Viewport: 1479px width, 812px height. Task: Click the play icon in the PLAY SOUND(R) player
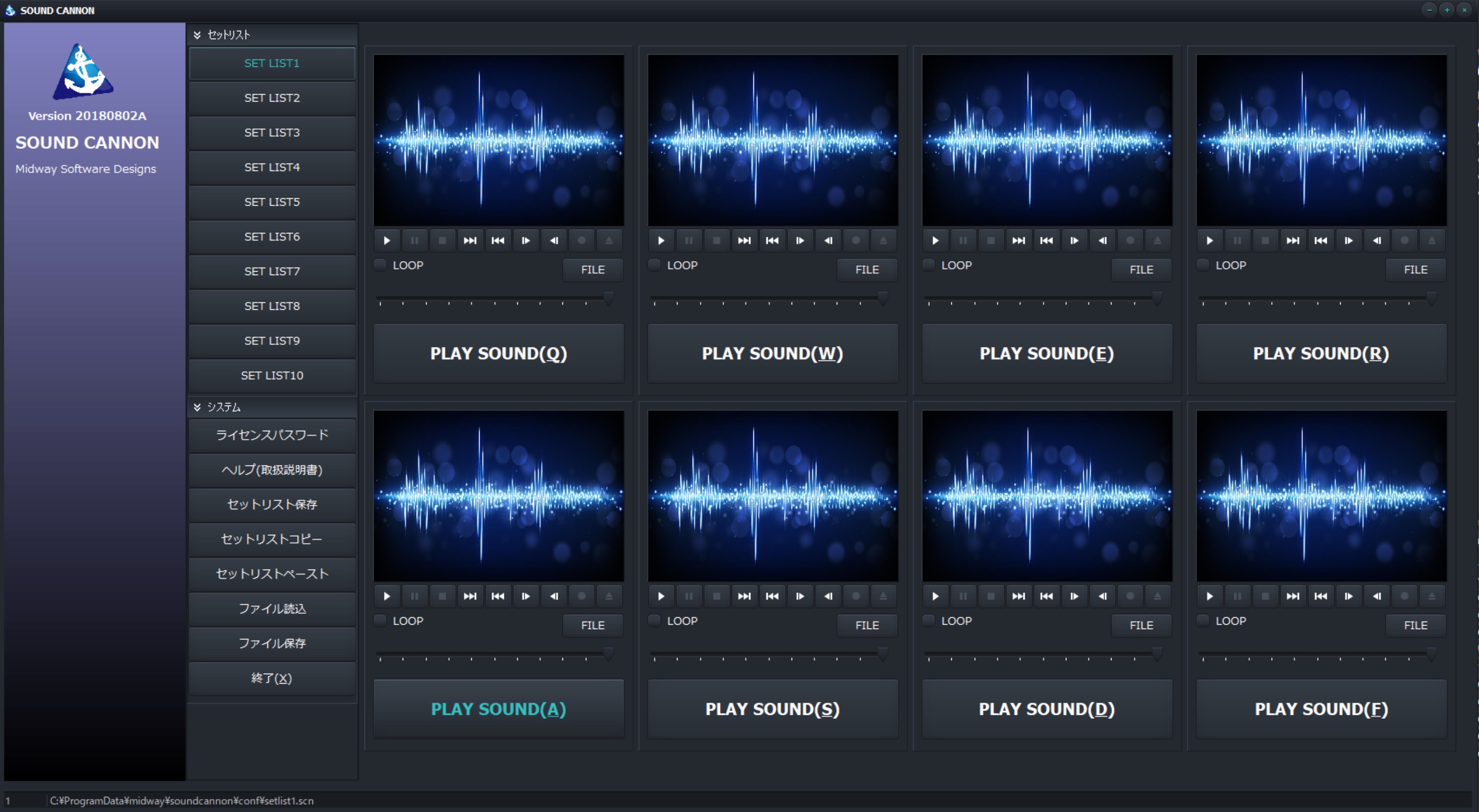click(x=1210, y=240)
